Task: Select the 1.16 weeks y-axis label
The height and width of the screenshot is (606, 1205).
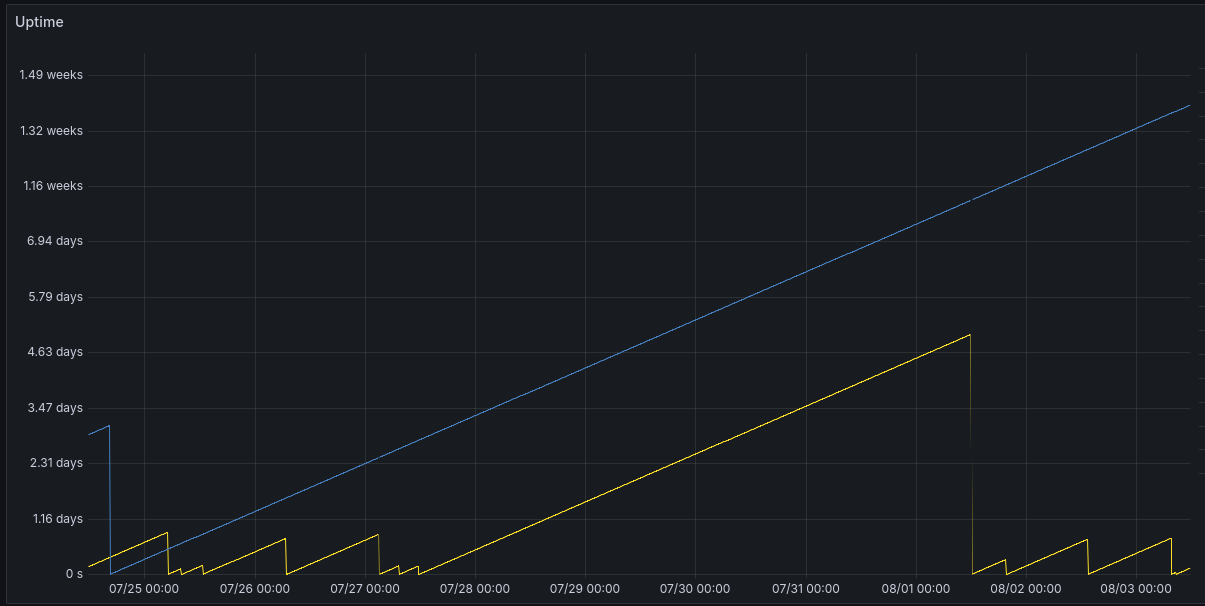Action: tap(51, 186)
